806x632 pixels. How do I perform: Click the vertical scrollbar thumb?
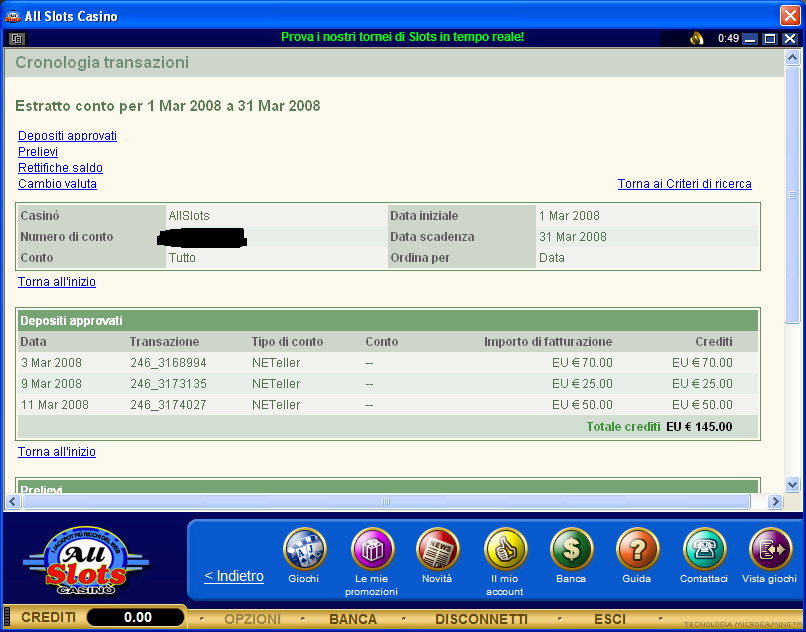[x=792, y=194]
